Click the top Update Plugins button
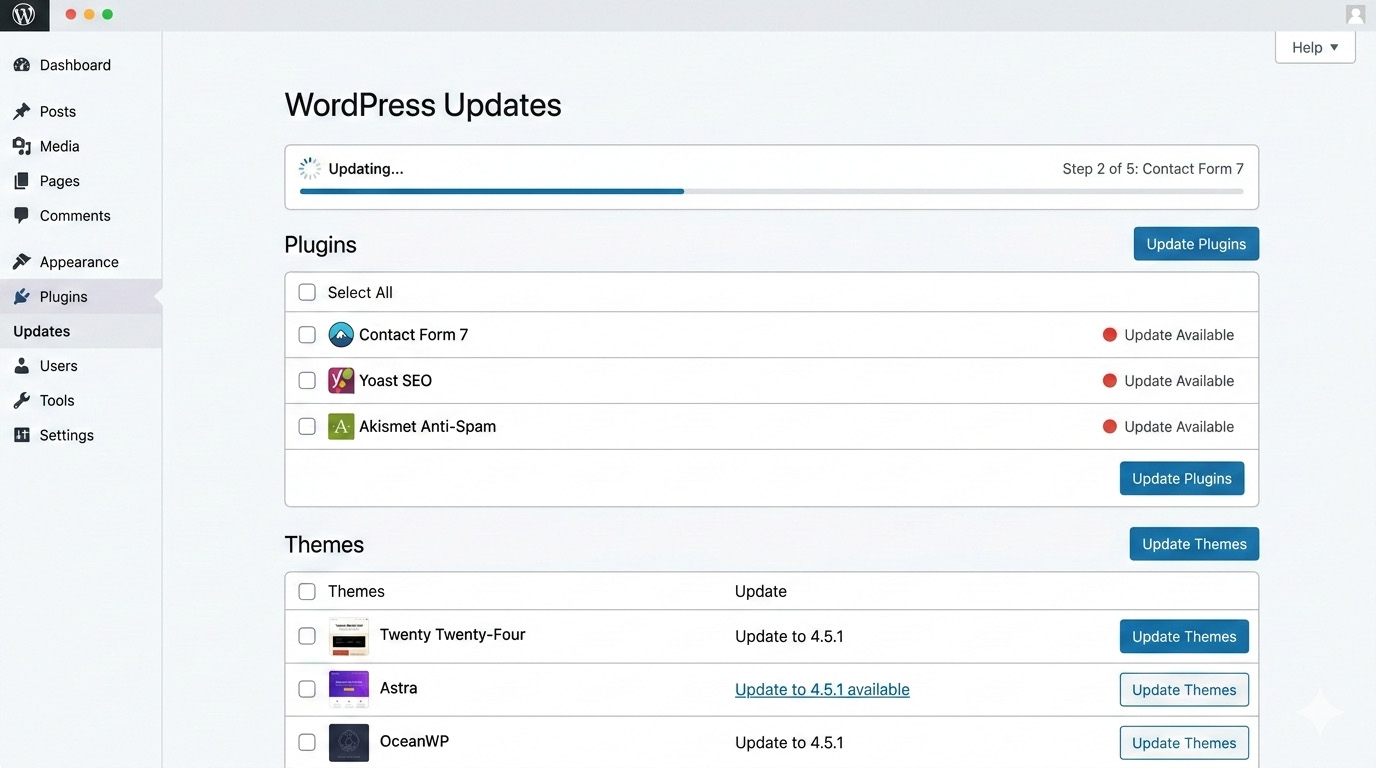1376x768 pixels. (x=1195, y=244)
